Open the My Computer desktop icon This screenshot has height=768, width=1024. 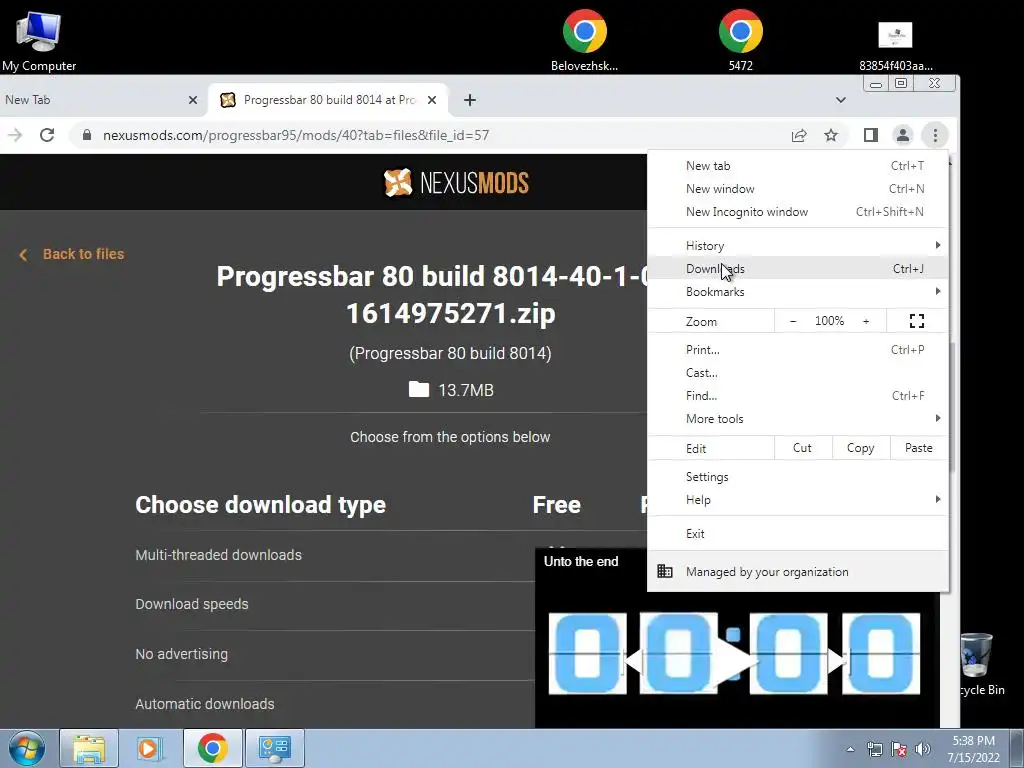(39, 39)
